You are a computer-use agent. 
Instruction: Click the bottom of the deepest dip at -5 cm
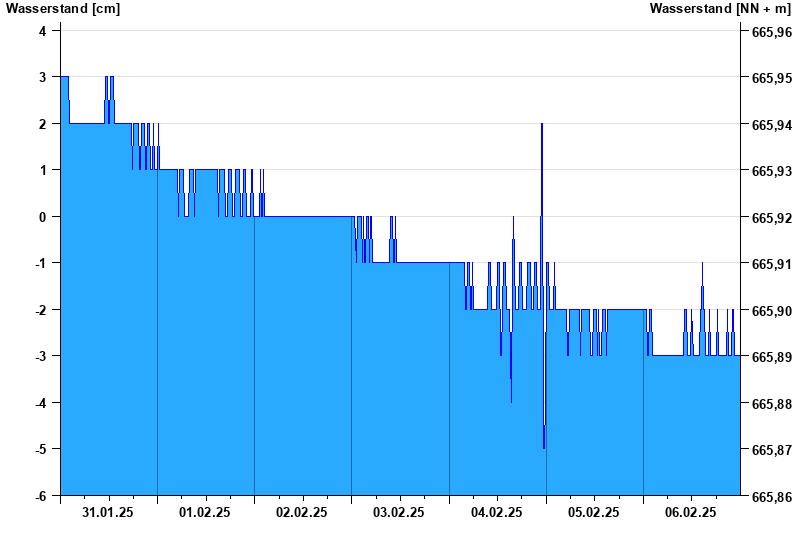(x=544, y=448)
